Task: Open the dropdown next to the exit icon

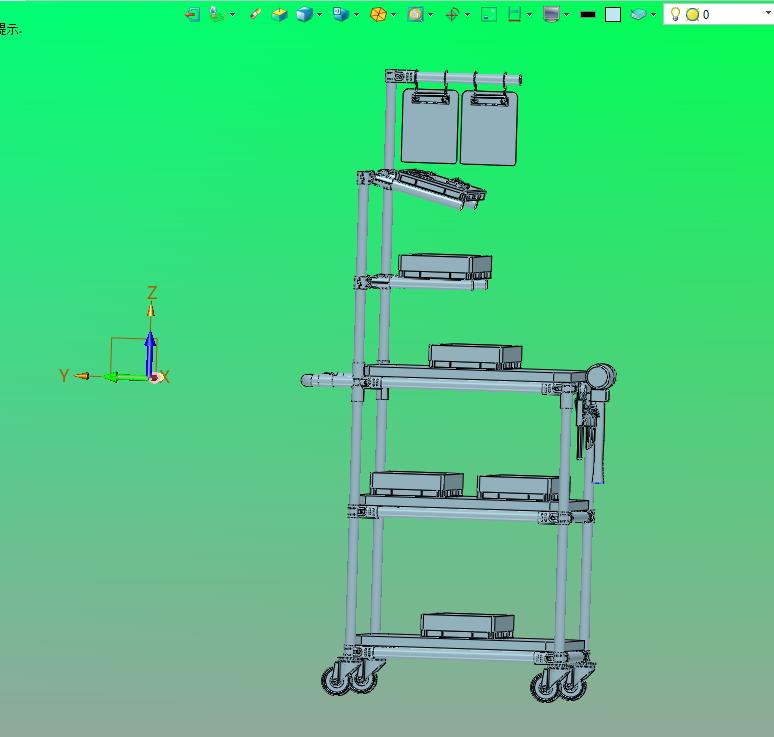Action: pyautogui.click(x=232, y=15)
